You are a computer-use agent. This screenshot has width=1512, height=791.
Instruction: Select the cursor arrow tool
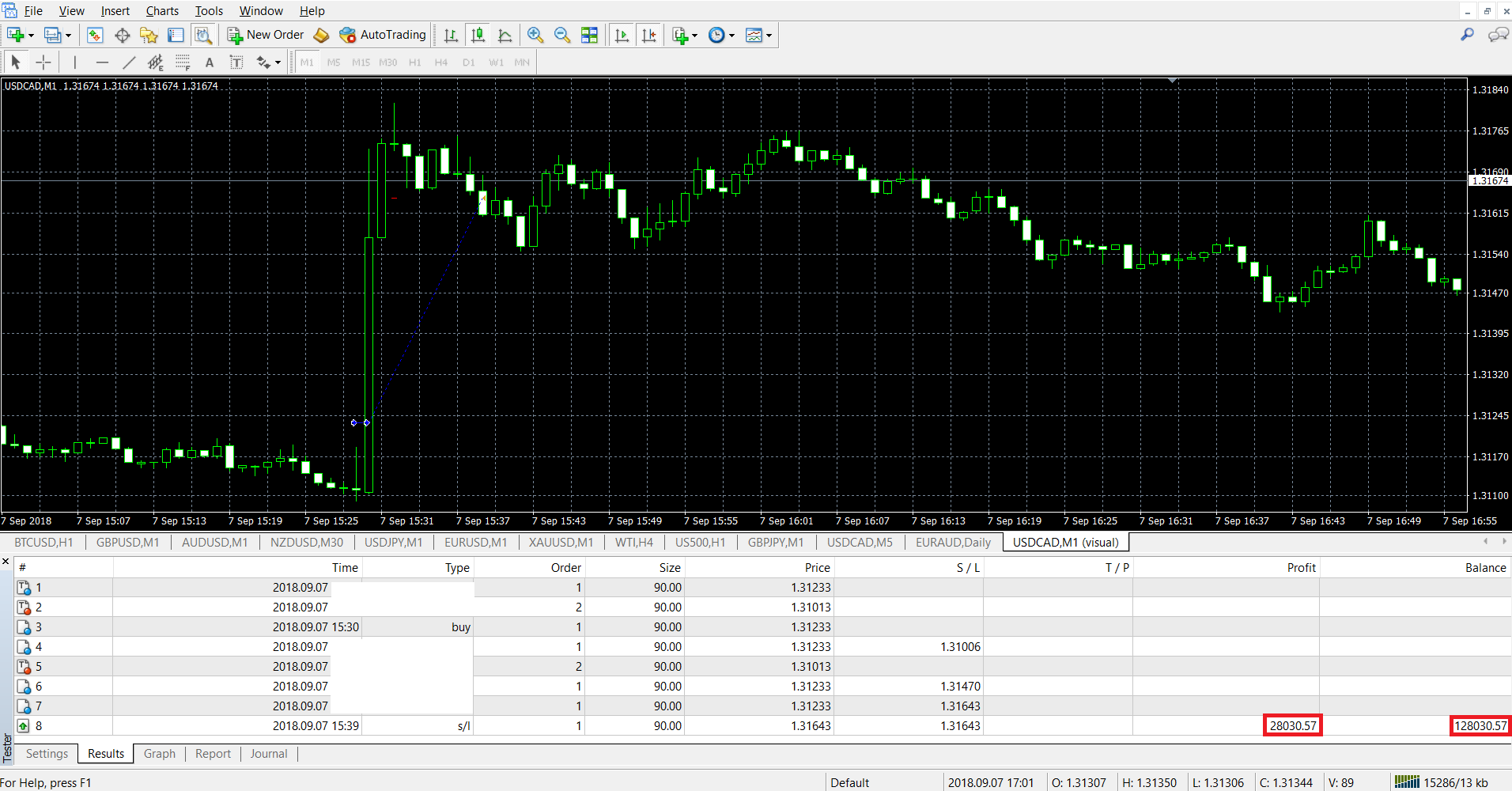(16, 62)
